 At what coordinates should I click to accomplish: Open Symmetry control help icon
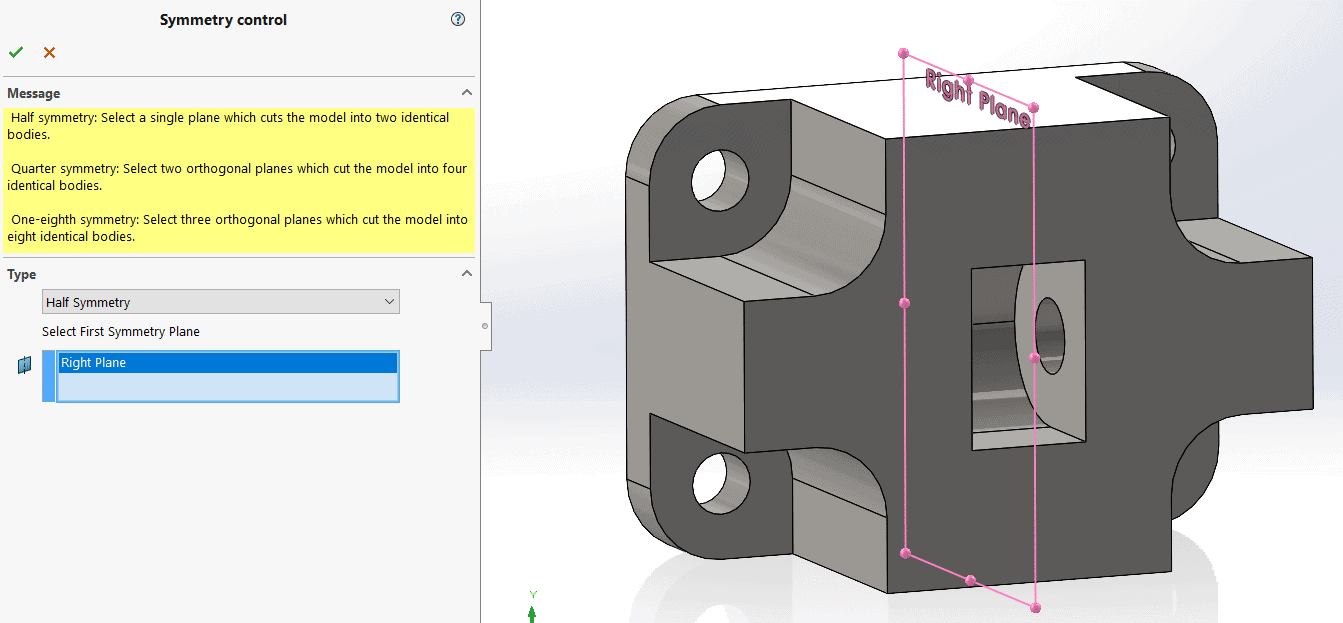pyautogui.click(x=458, y=19)
